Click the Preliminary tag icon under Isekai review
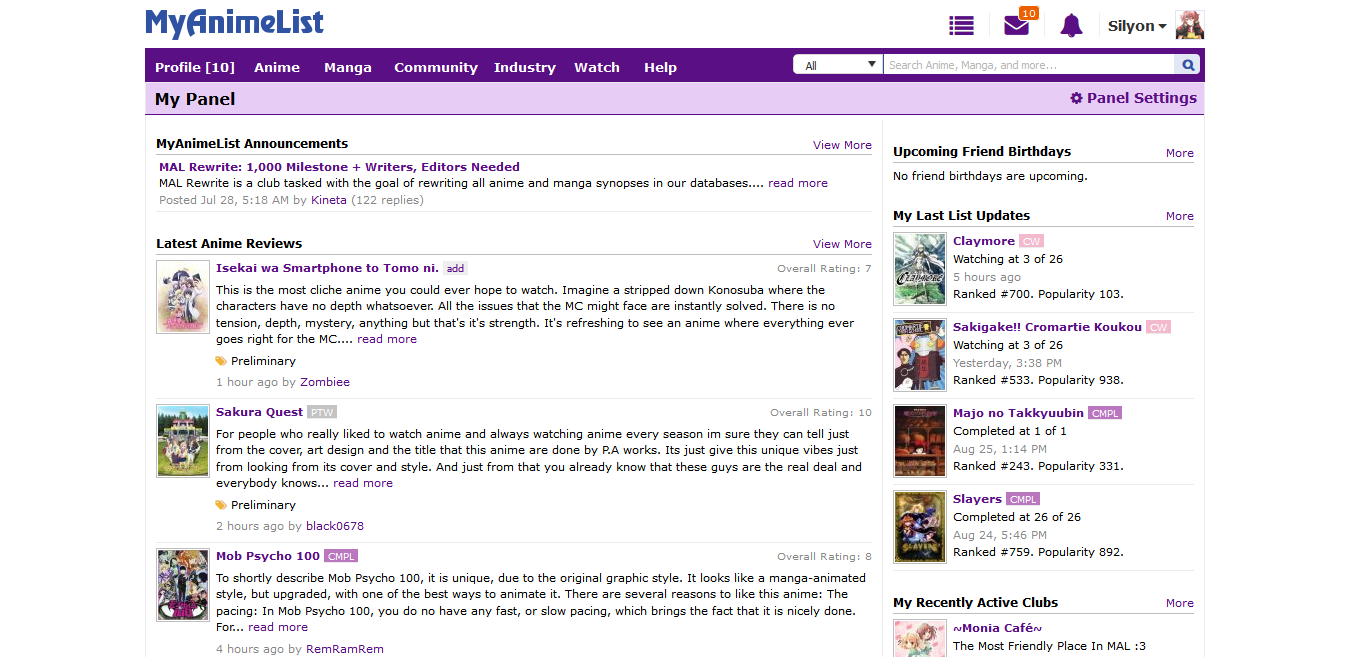 [x=221, y=361]
